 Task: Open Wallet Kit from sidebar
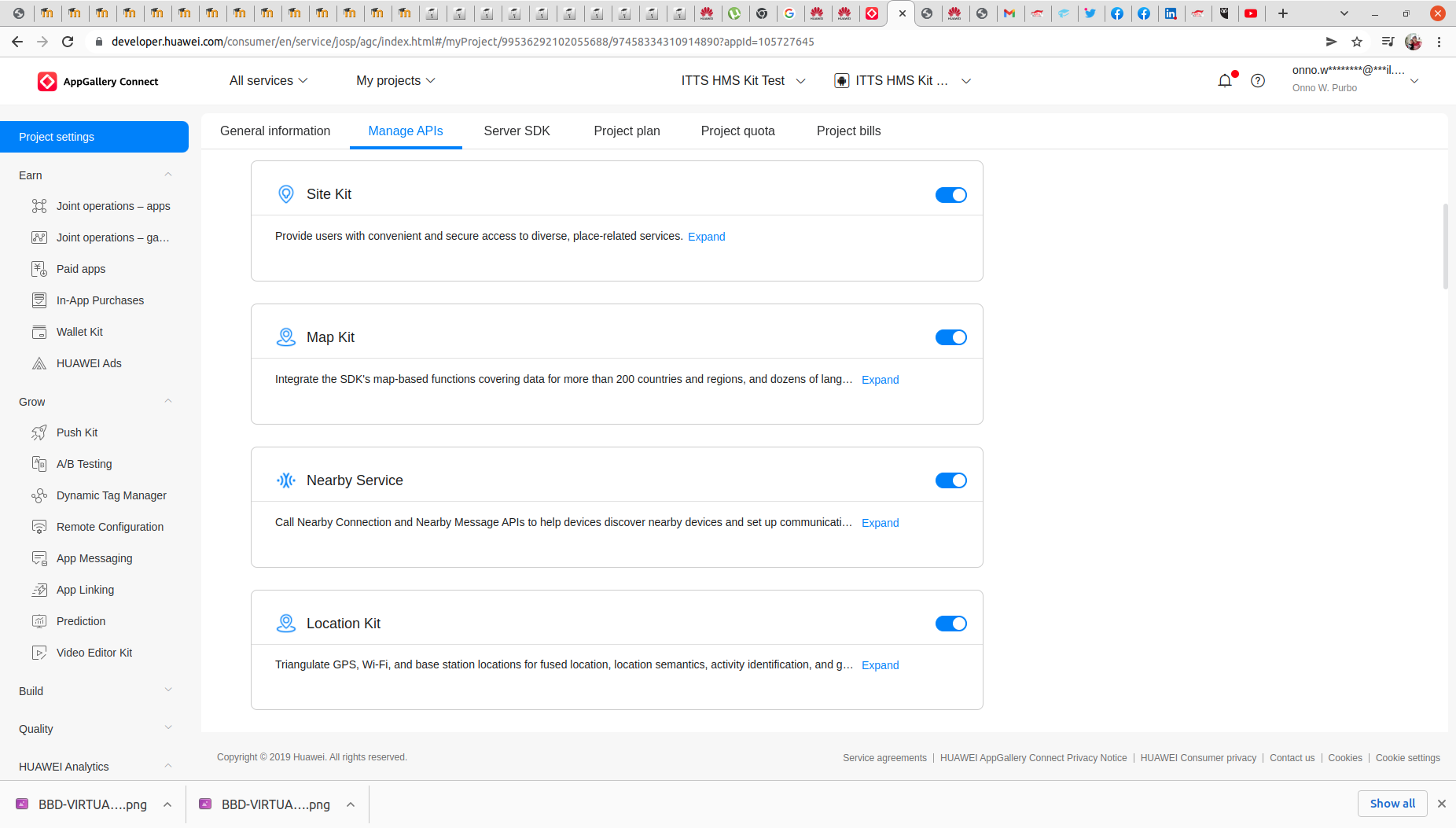[x=79, y=332]
